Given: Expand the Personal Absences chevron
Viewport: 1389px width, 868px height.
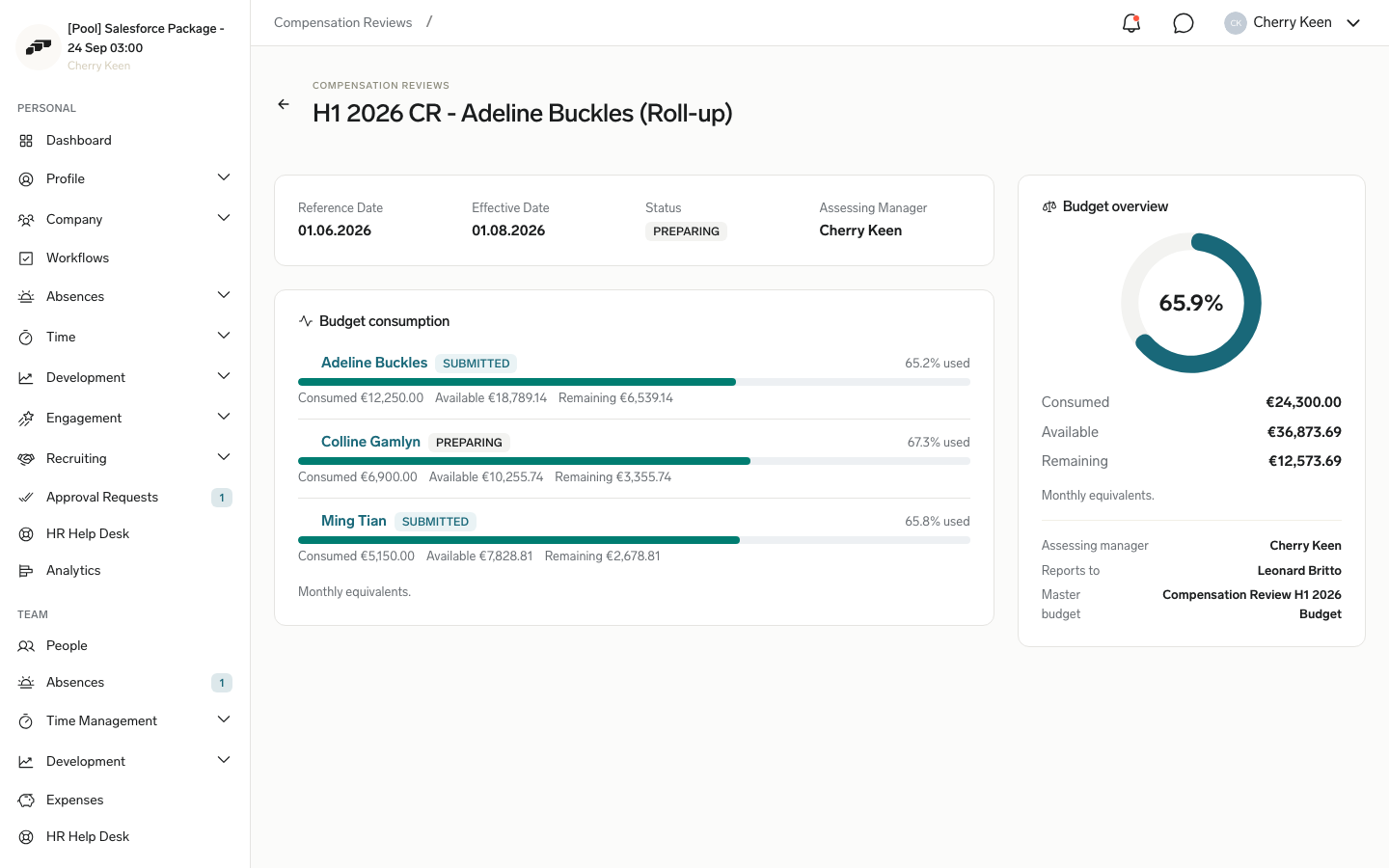Looking at the screenshot, I should (x=224, y=296).
